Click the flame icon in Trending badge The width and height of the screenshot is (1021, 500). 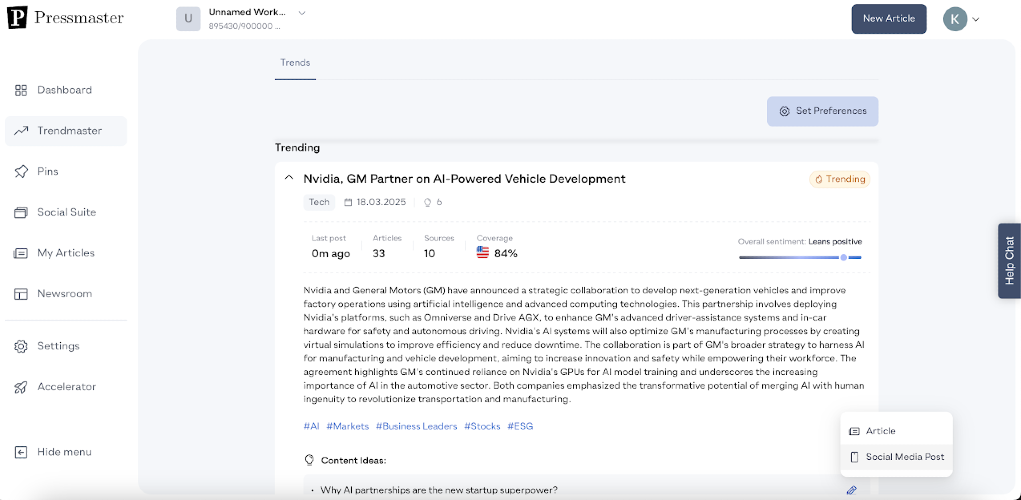818,179
